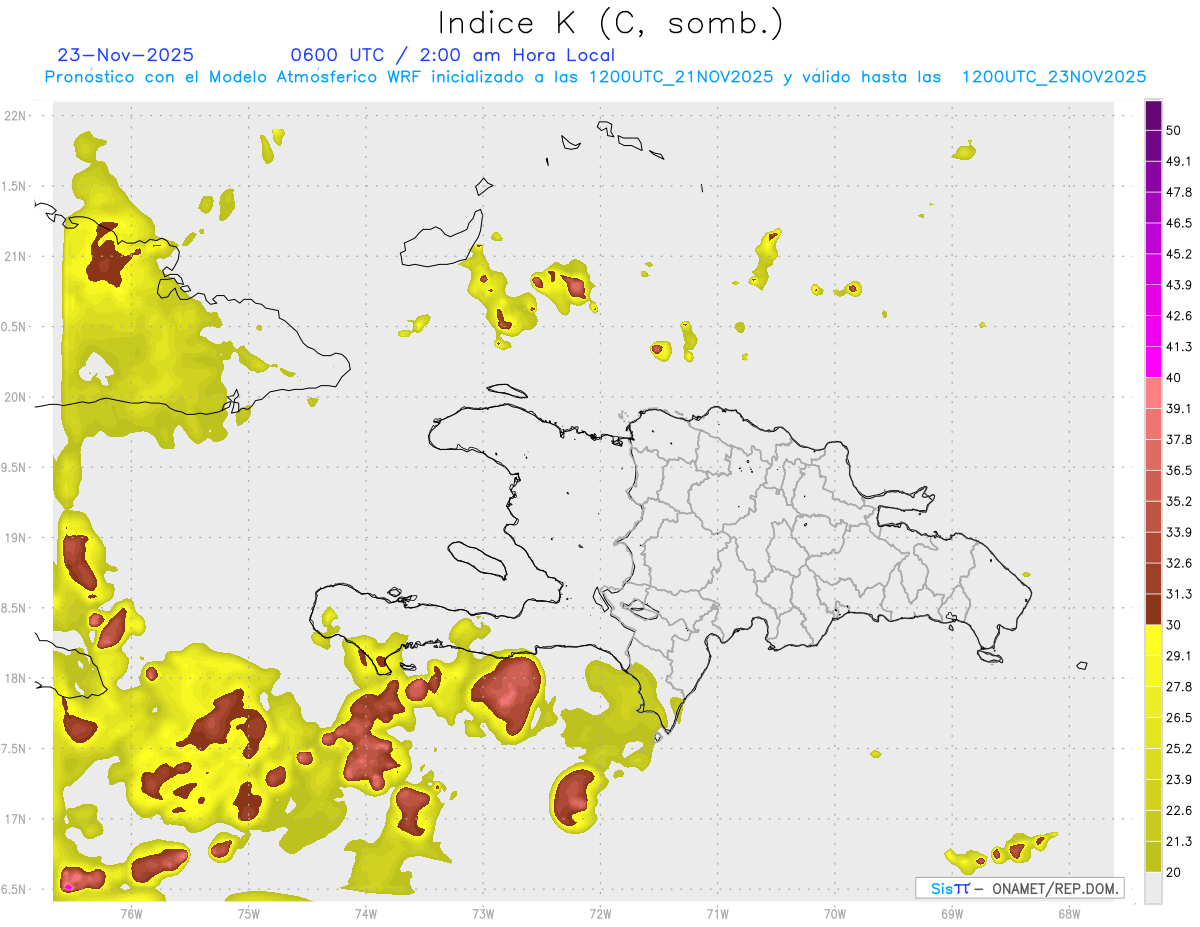The height and width of the screenshot is (927, 1200).
Task: Click the '68W' longitude label
Action: (1069, 913)
